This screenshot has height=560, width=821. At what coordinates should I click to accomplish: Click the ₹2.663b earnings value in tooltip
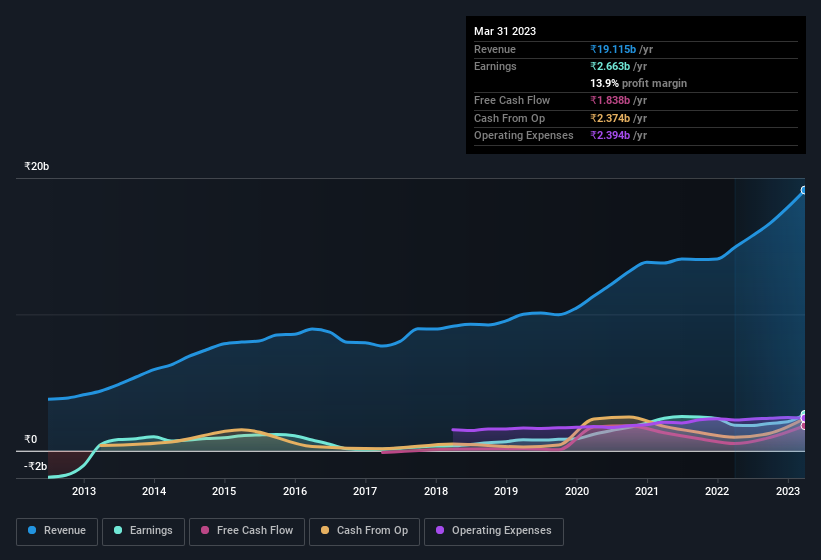coord(610,66)
